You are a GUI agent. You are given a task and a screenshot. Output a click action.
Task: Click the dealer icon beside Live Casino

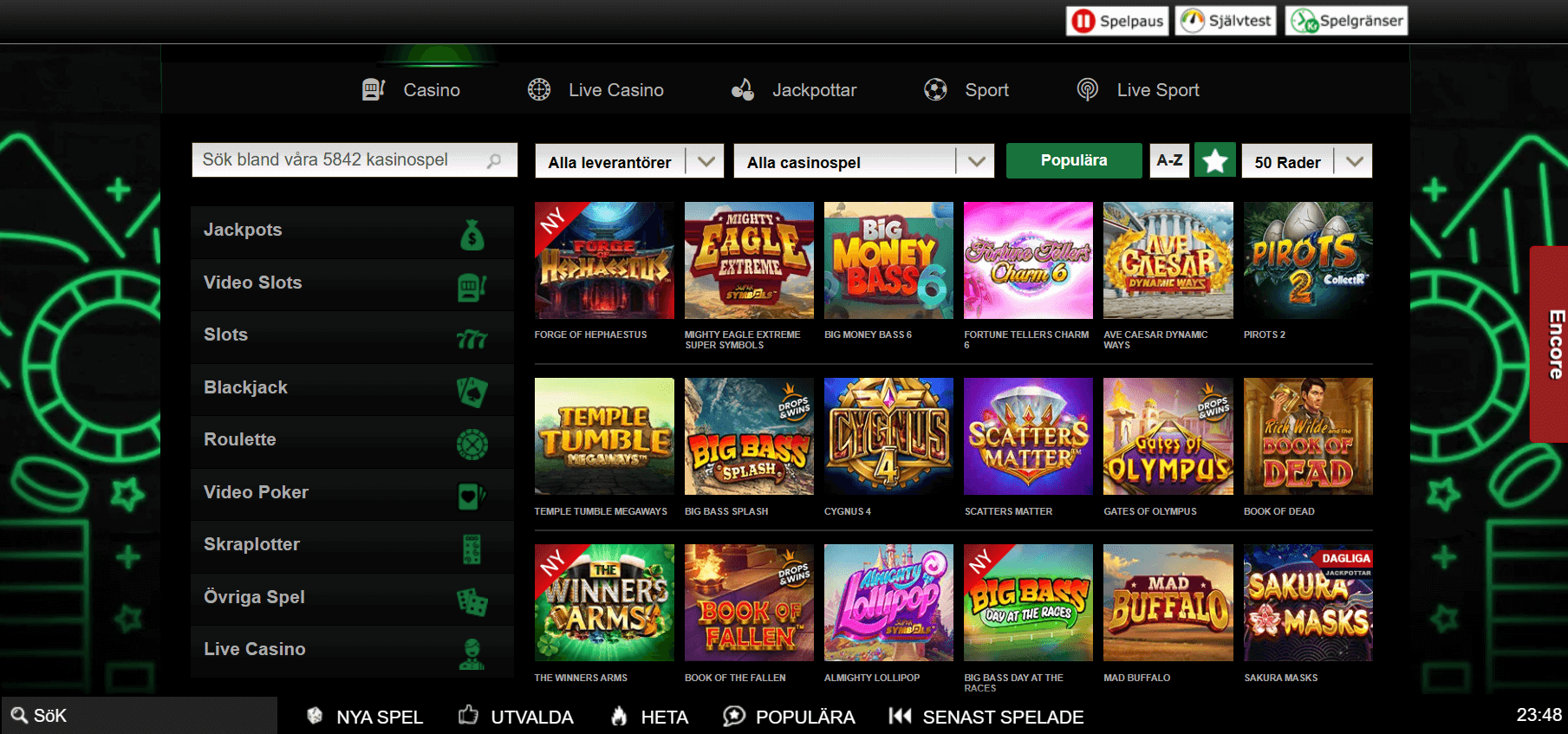[472, 654]
